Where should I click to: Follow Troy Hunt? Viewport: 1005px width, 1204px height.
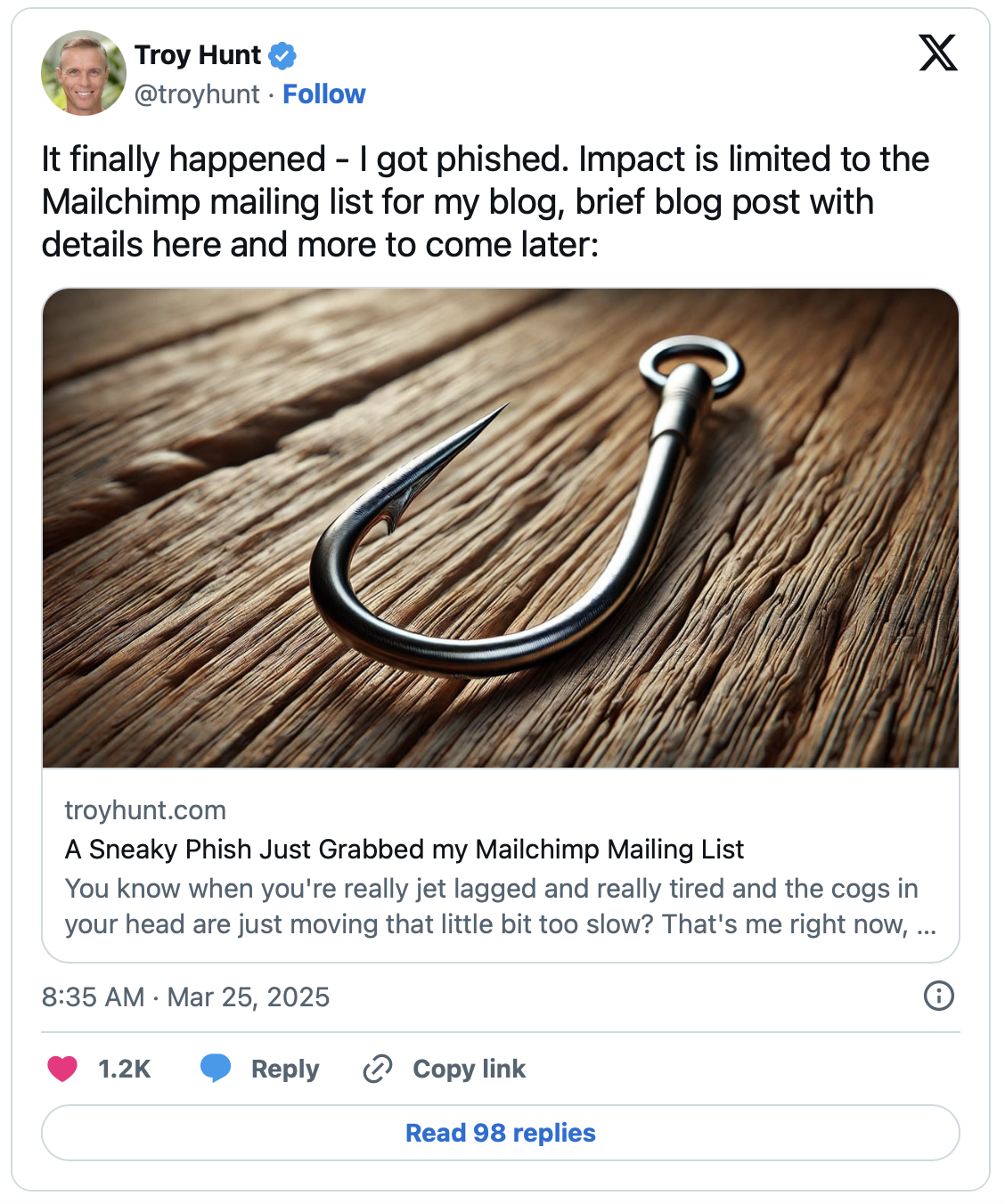324,94
